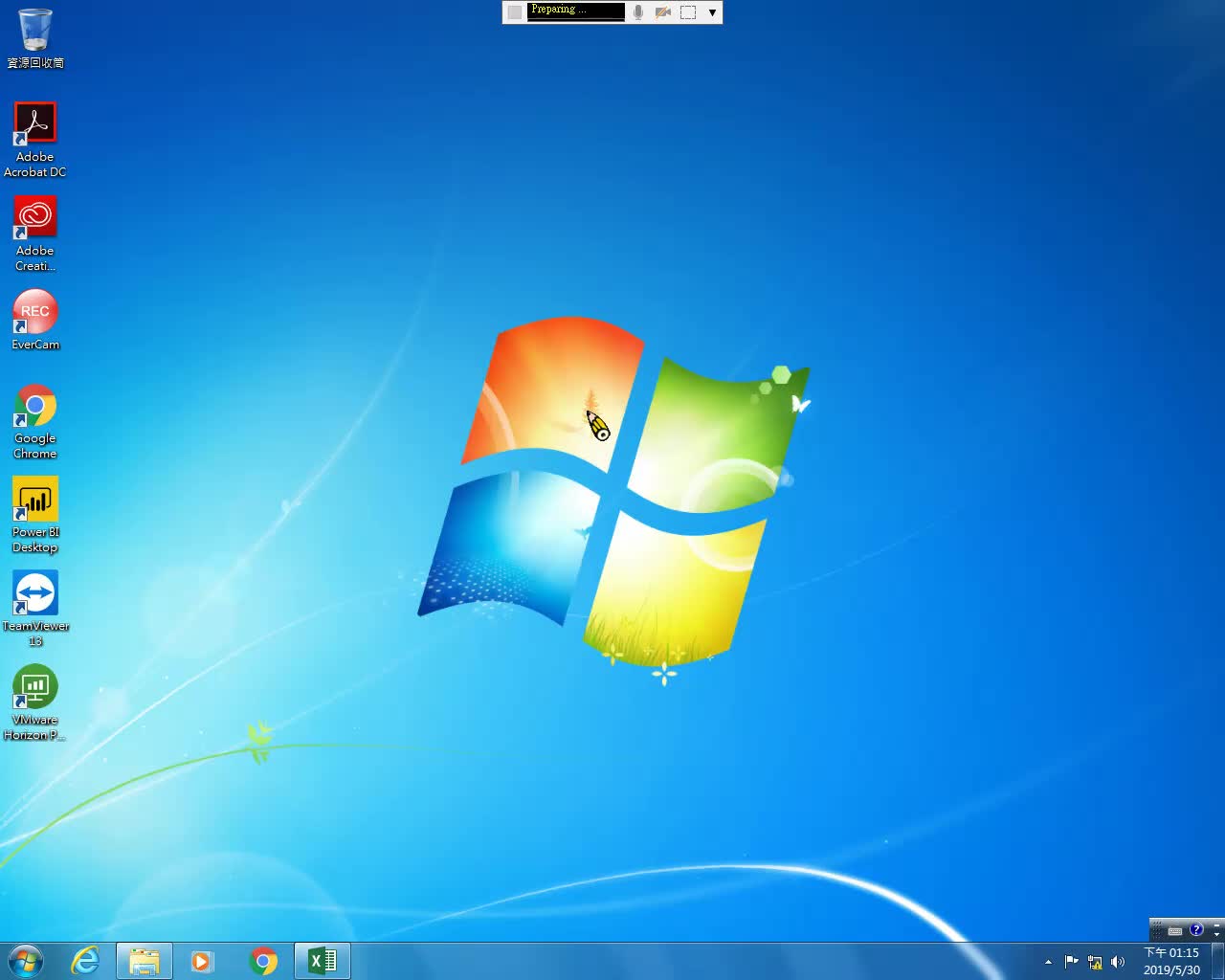Screen dimensions: 1225x980
Task: Open the volume speaker tray icon
Action: pos(1118,962)
